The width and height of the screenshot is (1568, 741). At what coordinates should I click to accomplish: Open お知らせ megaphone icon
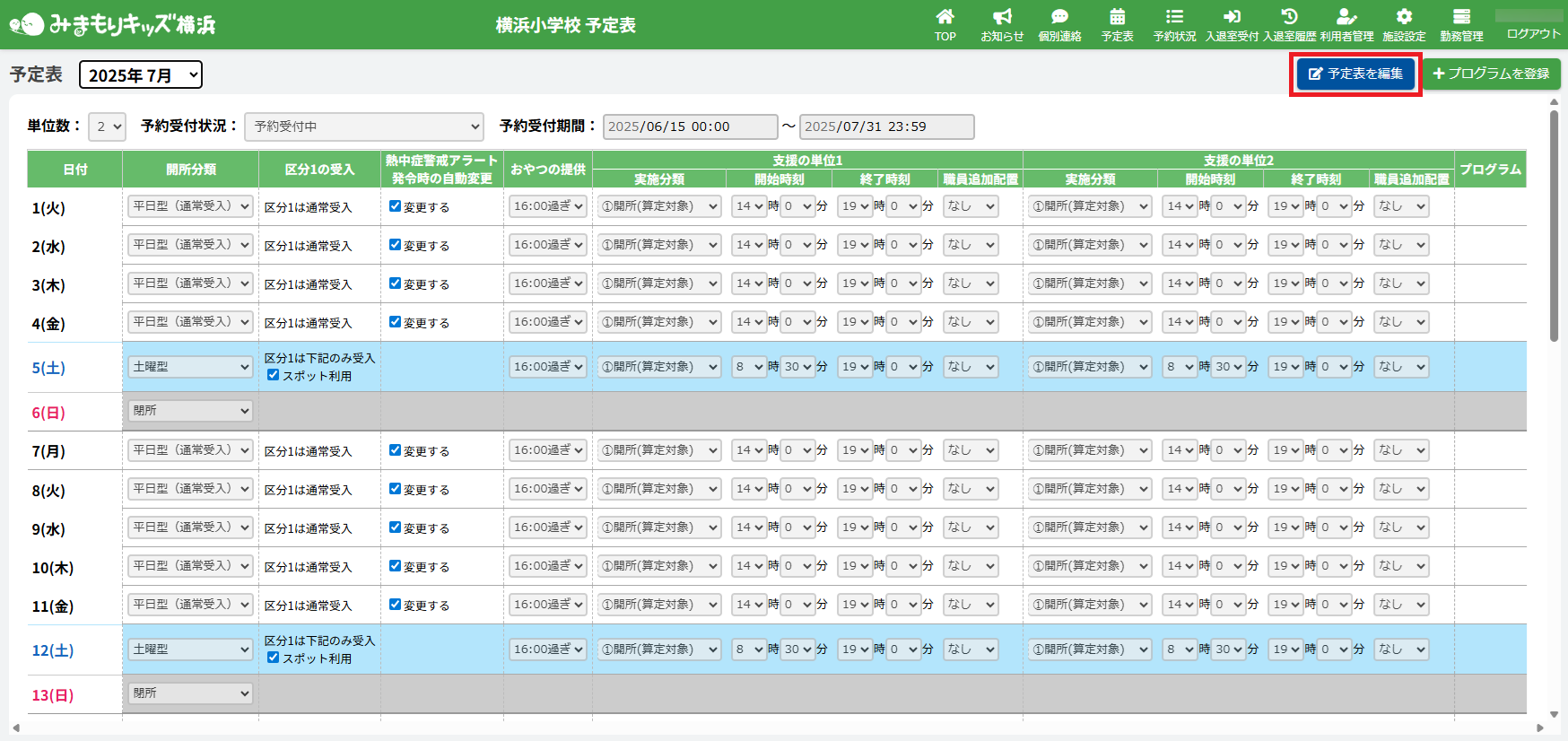point(1002,17)
